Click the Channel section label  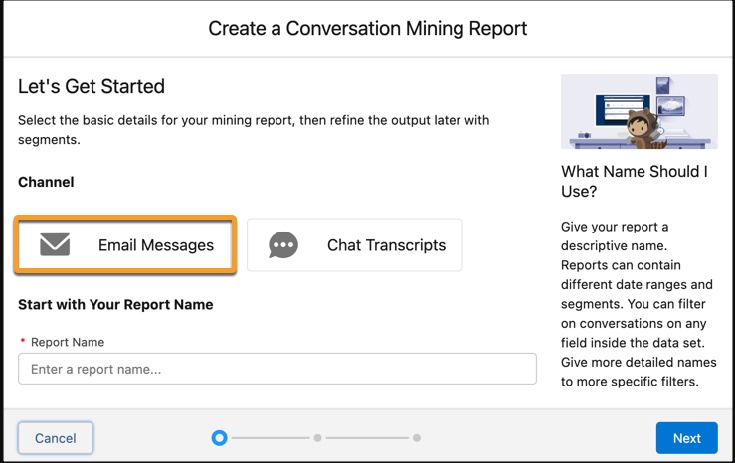pos(46,182)
